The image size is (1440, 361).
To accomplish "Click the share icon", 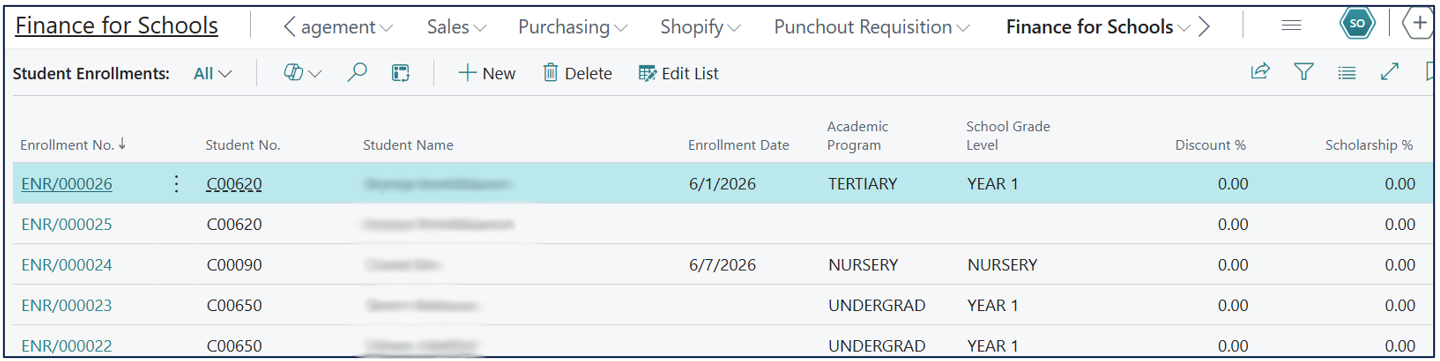I will click(1260, 72).
